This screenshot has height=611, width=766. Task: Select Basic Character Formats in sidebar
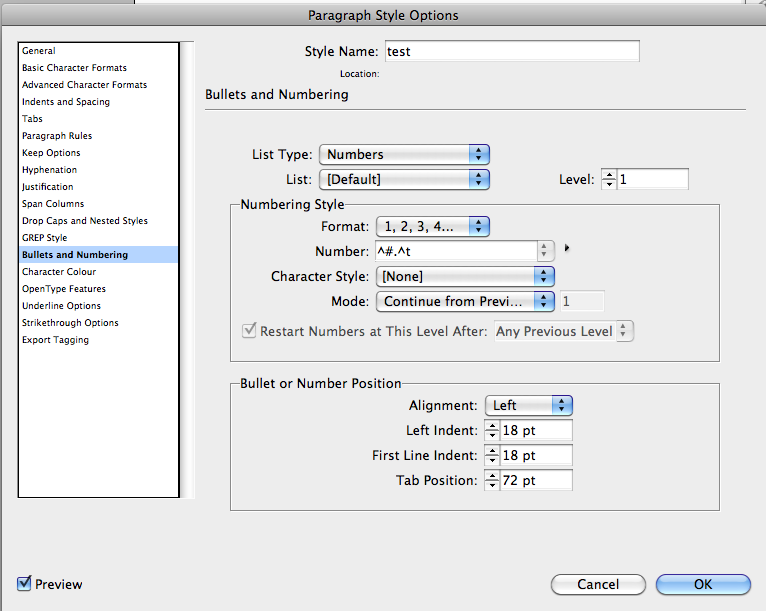74,68
